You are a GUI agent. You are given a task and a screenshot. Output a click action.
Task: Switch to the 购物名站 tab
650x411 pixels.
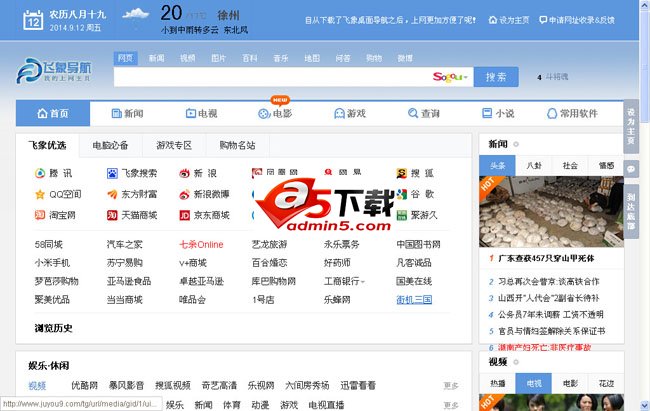[237, 145]
